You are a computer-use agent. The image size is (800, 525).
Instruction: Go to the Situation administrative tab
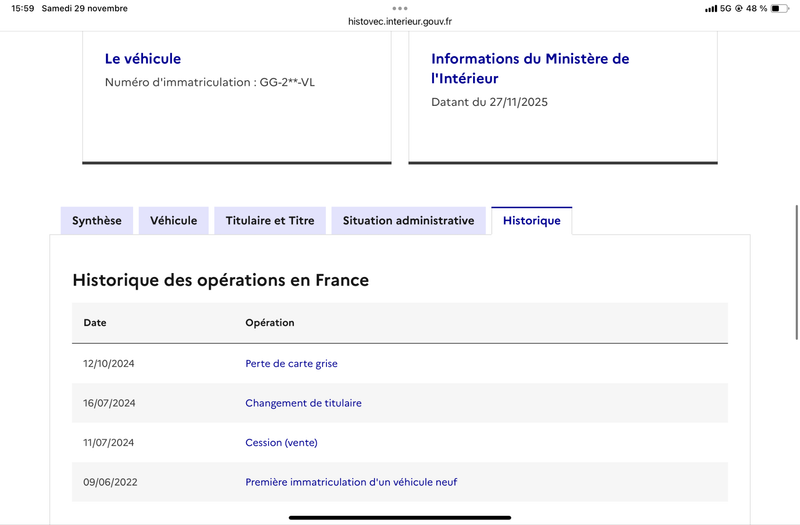pyautogui.click(x=408, y=221)
